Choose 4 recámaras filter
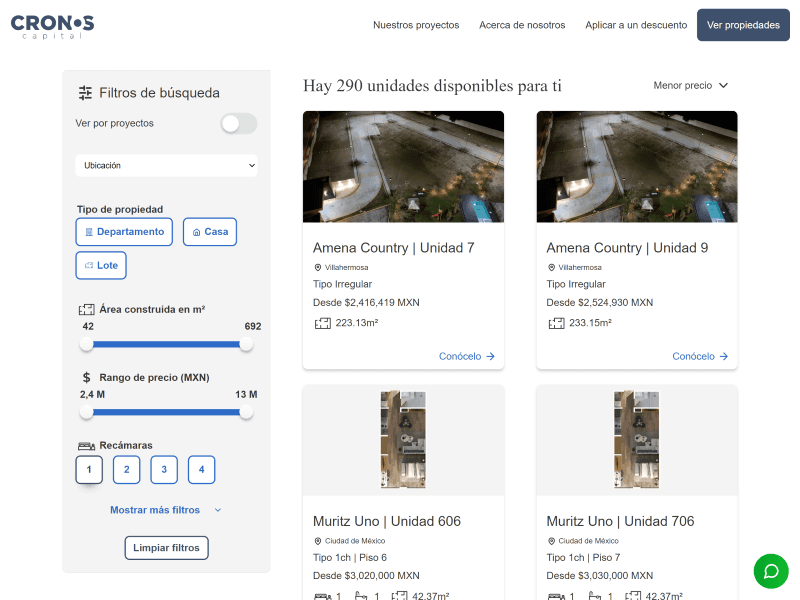The image size is (800, 600). click(x=202, y=469)
